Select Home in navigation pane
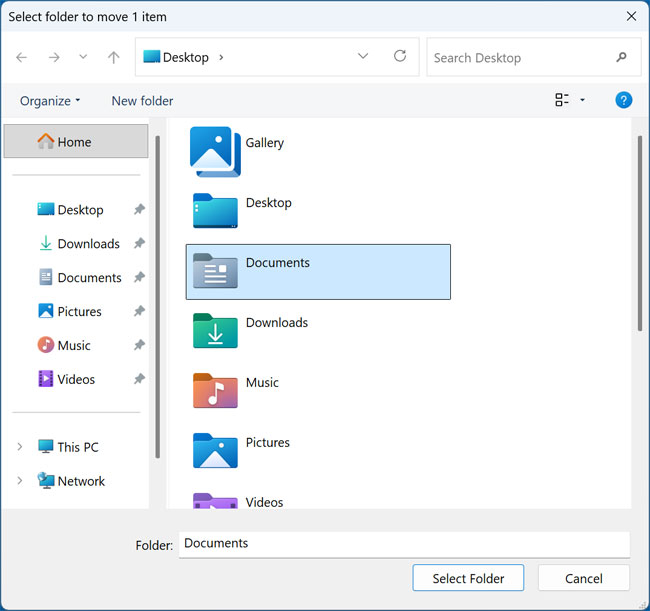The width and height of the screenshot is (650, 611). click(x=76, y=141)
